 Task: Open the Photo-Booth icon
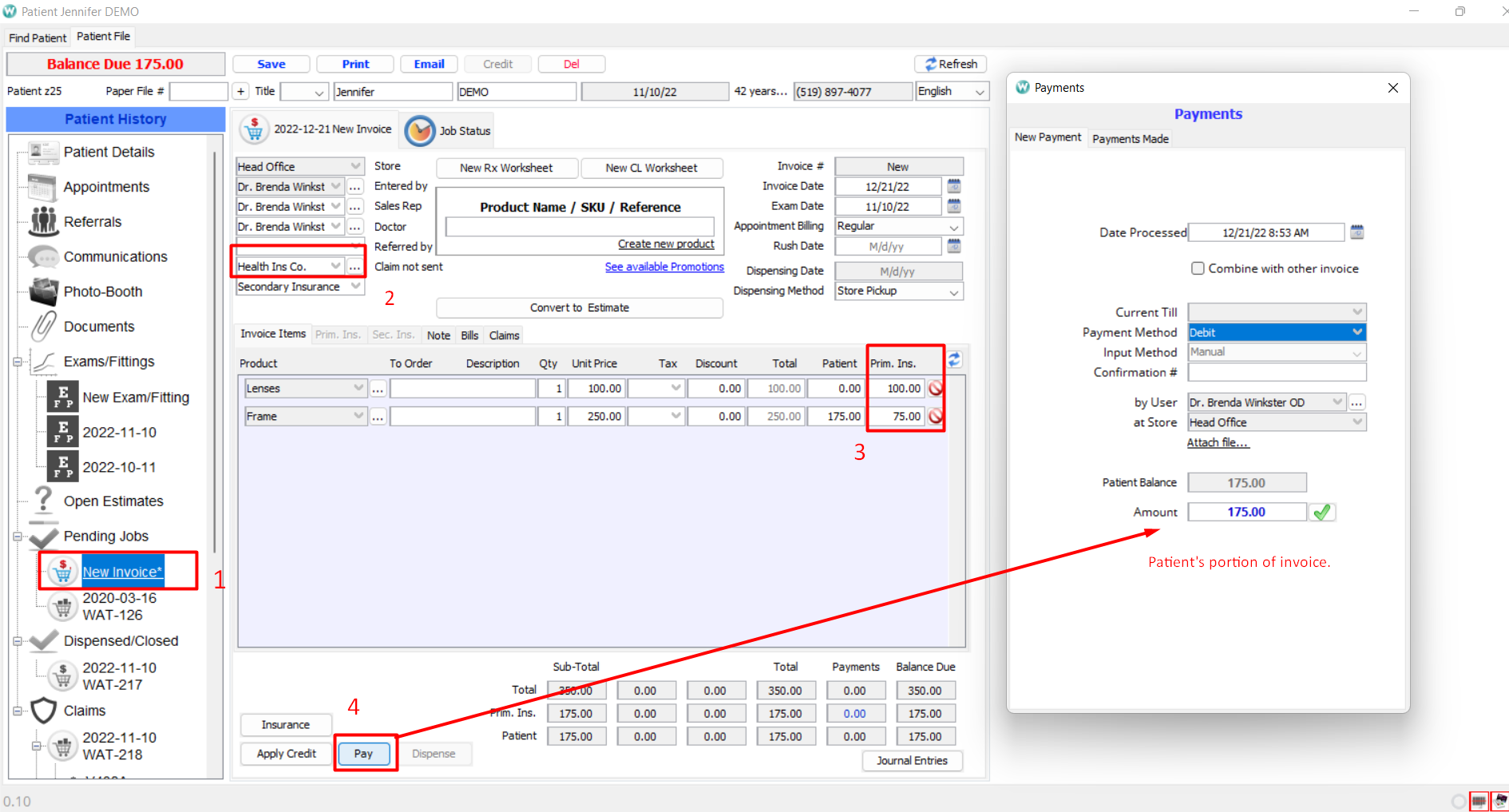42,291
